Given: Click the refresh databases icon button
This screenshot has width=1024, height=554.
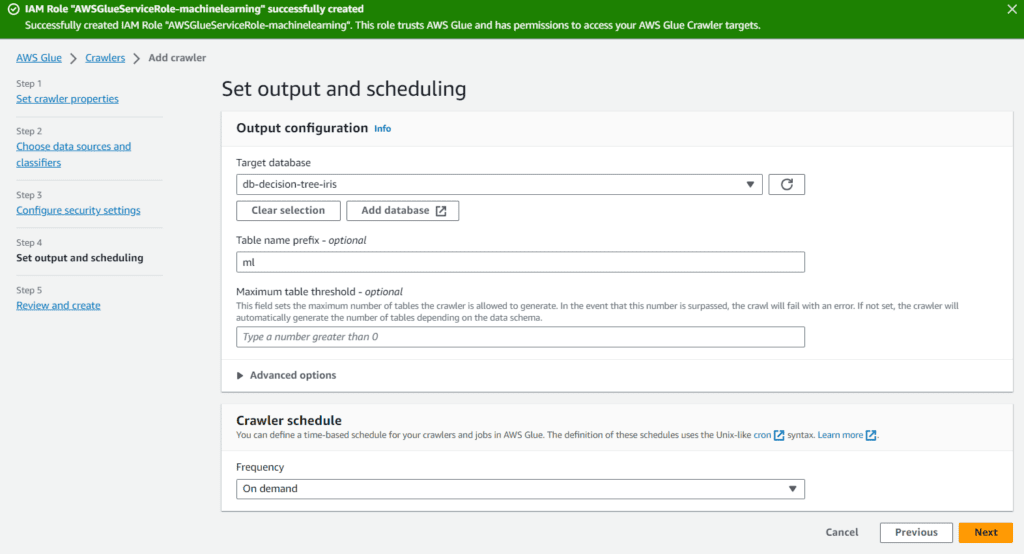Looking at the screenshot, I should [786, 184].
